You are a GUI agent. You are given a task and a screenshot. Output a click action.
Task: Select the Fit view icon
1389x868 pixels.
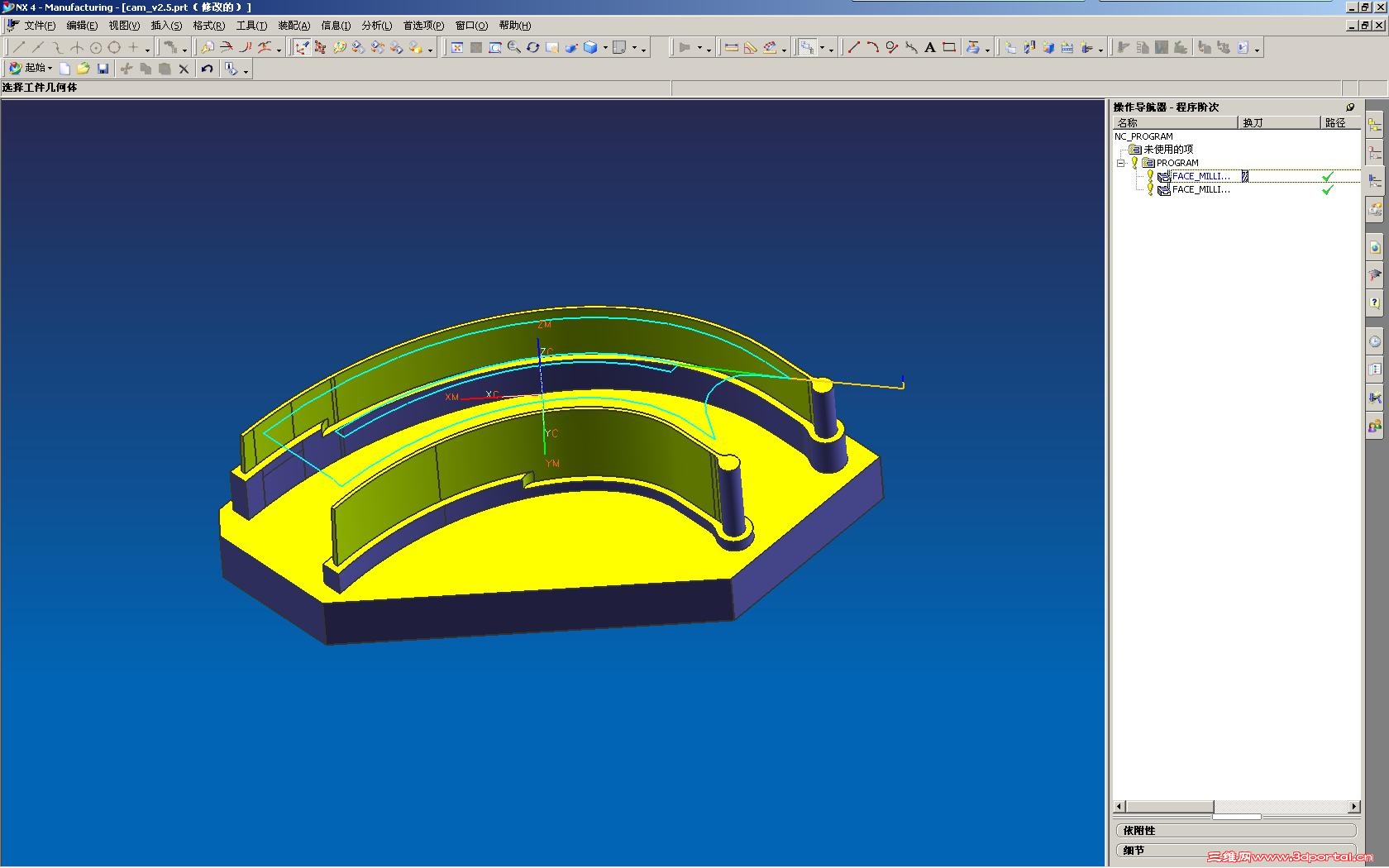click(x=456, y=48)
